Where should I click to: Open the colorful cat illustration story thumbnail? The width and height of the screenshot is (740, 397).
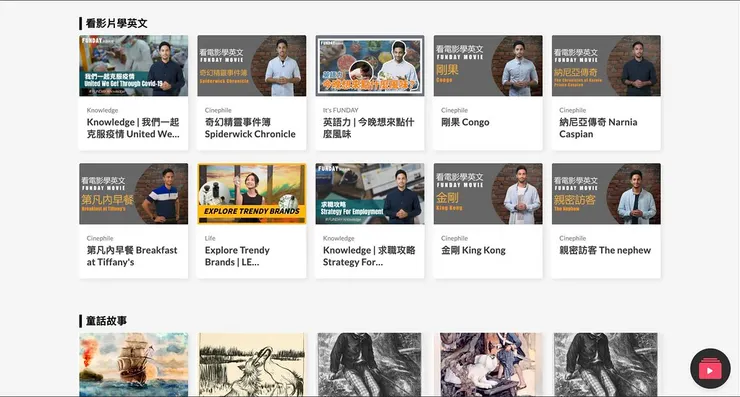click(488, 364)
